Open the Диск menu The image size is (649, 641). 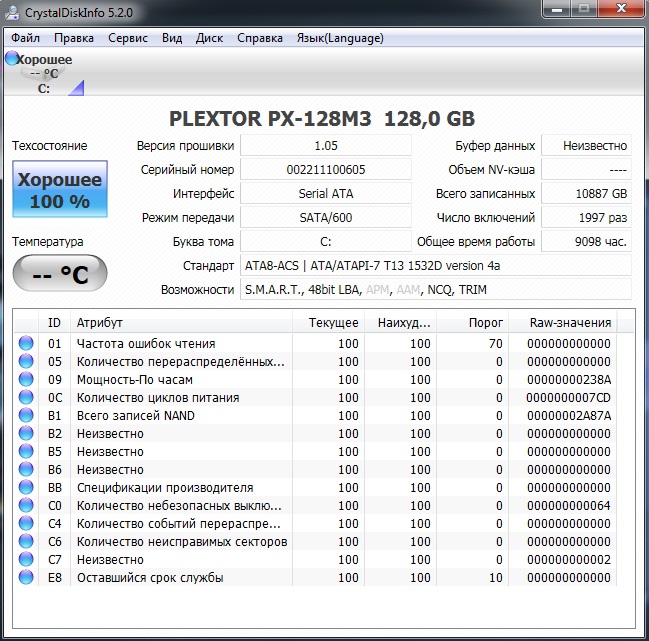point(209,38)
